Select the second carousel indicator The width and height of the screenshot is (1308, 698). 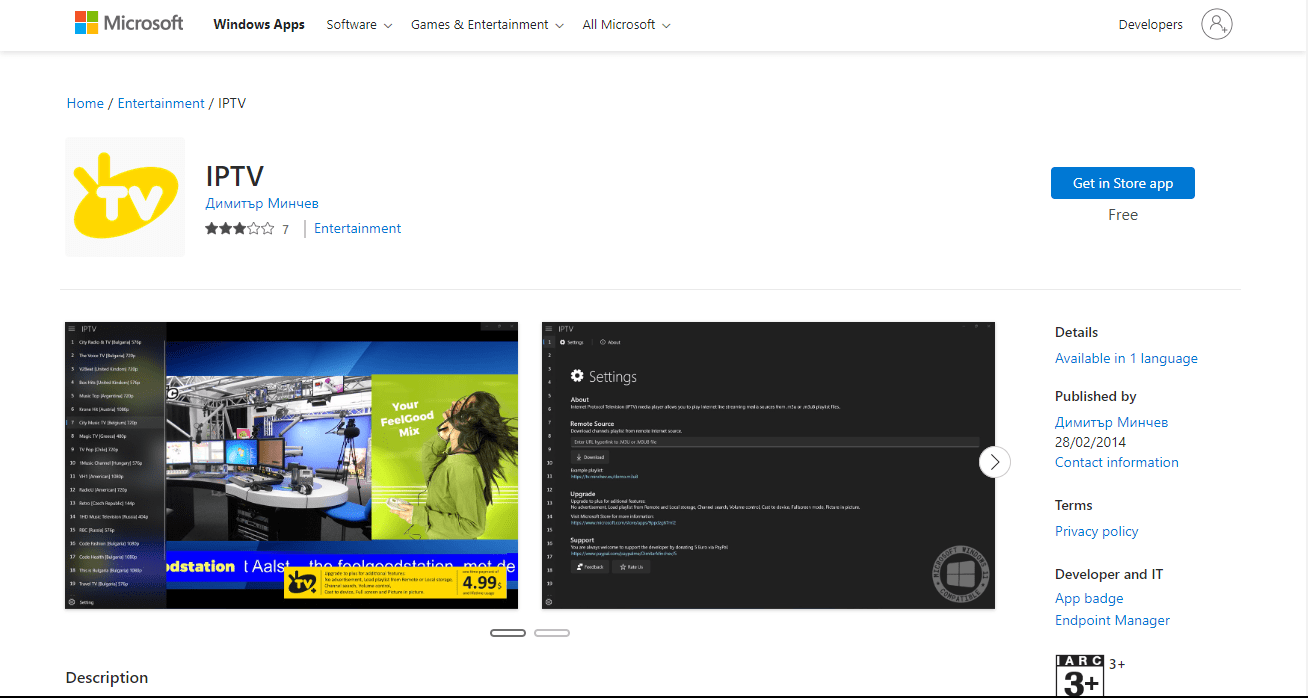coord(552,633)
